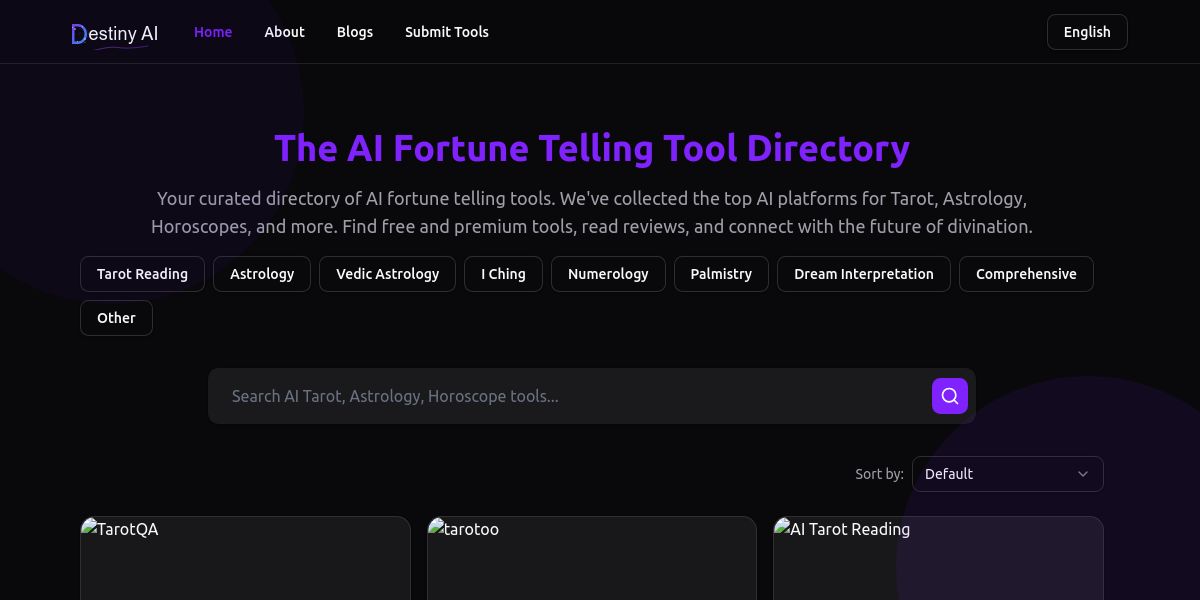Go to the About page

(284, 32)
